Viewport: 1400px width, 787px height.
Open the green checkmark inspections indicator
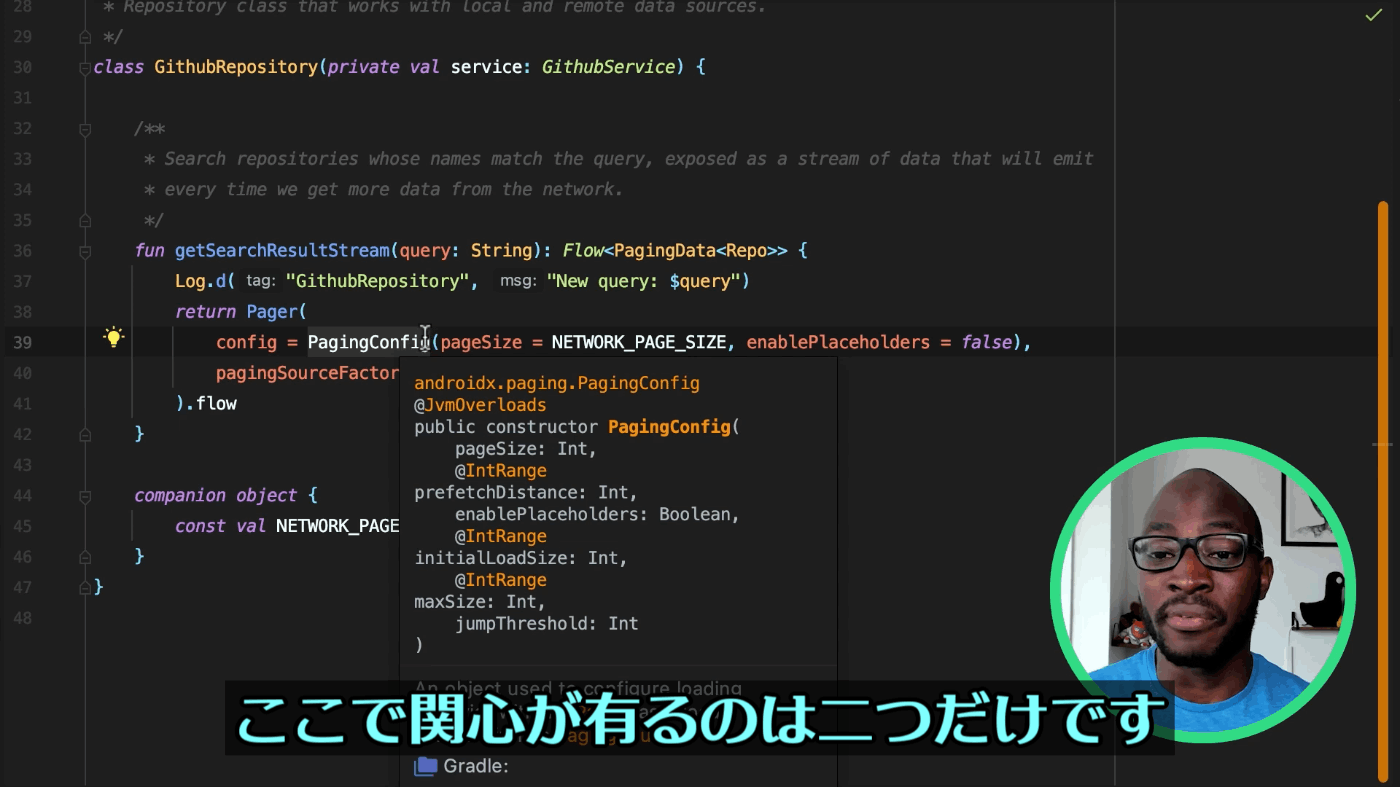coord(1373,16)
